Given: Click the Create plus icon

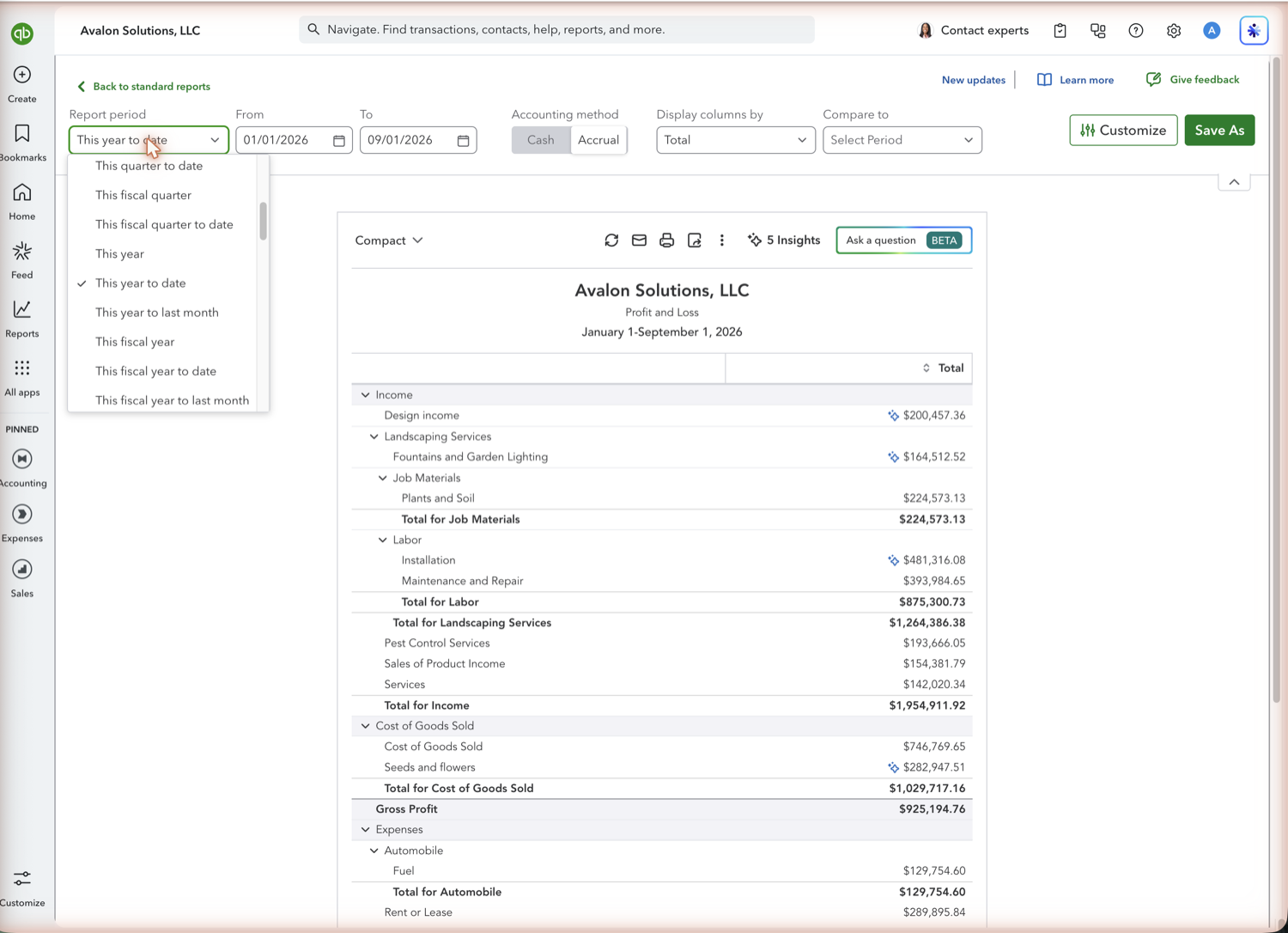Looking at the screenshot, I should click(x=22, y=75).
